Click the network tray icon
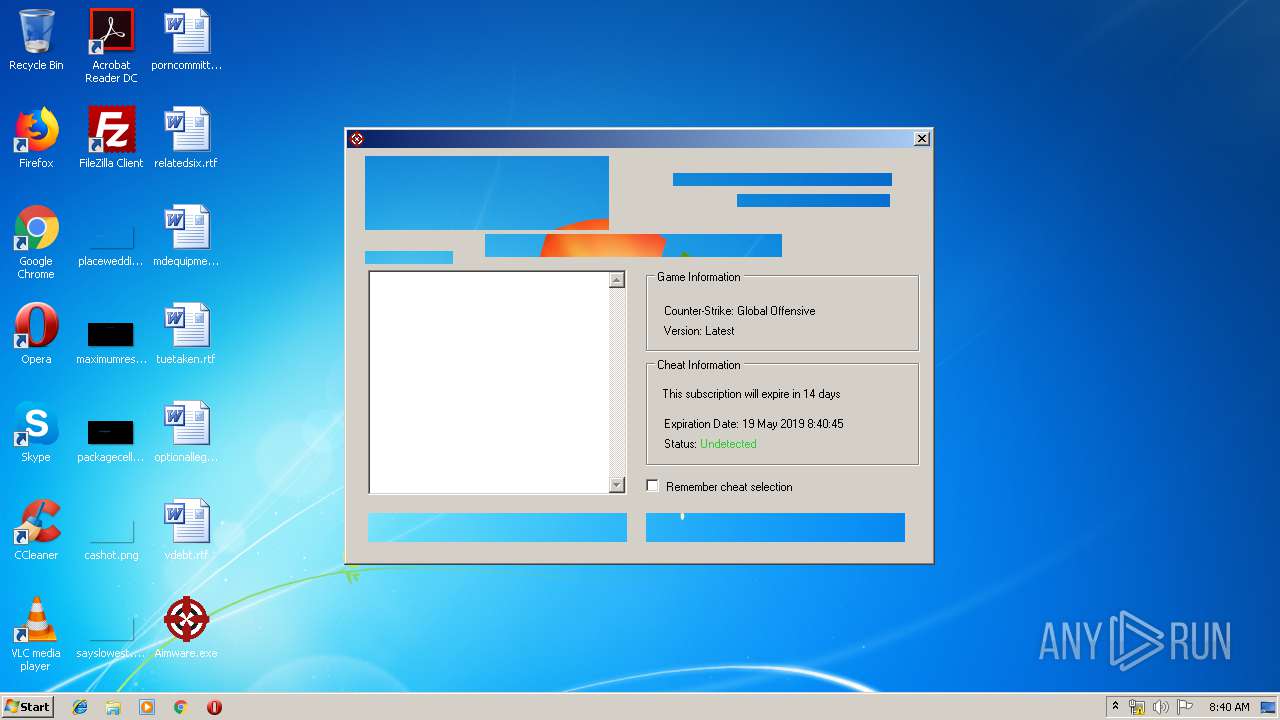Viewport: 1280px width, 720px height. (x=1137, y=707)
